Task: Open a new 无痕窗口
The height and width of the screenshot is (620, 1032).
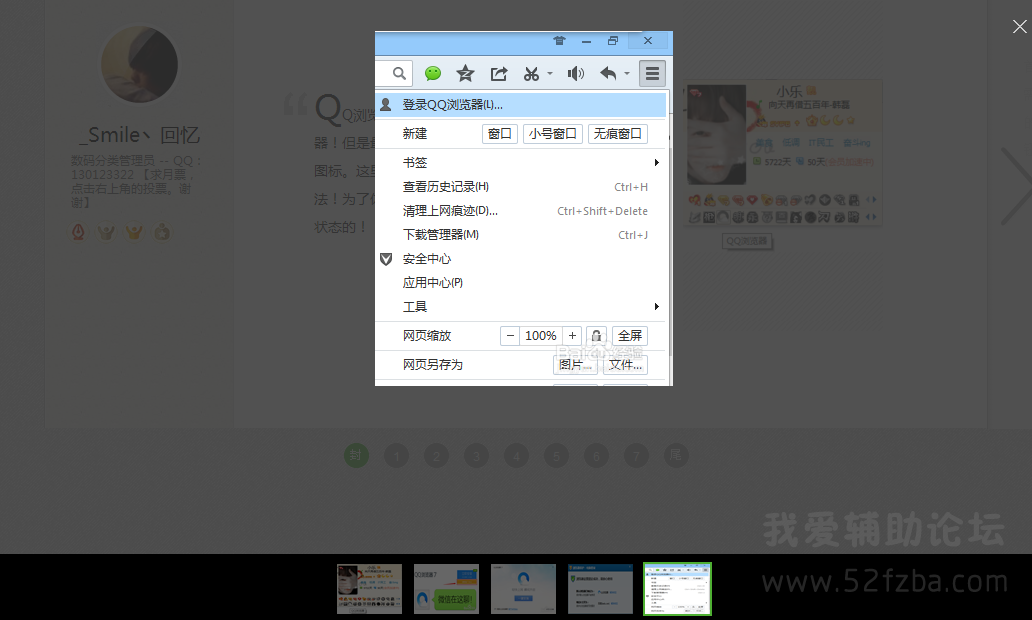Action: tap(617, 134)
